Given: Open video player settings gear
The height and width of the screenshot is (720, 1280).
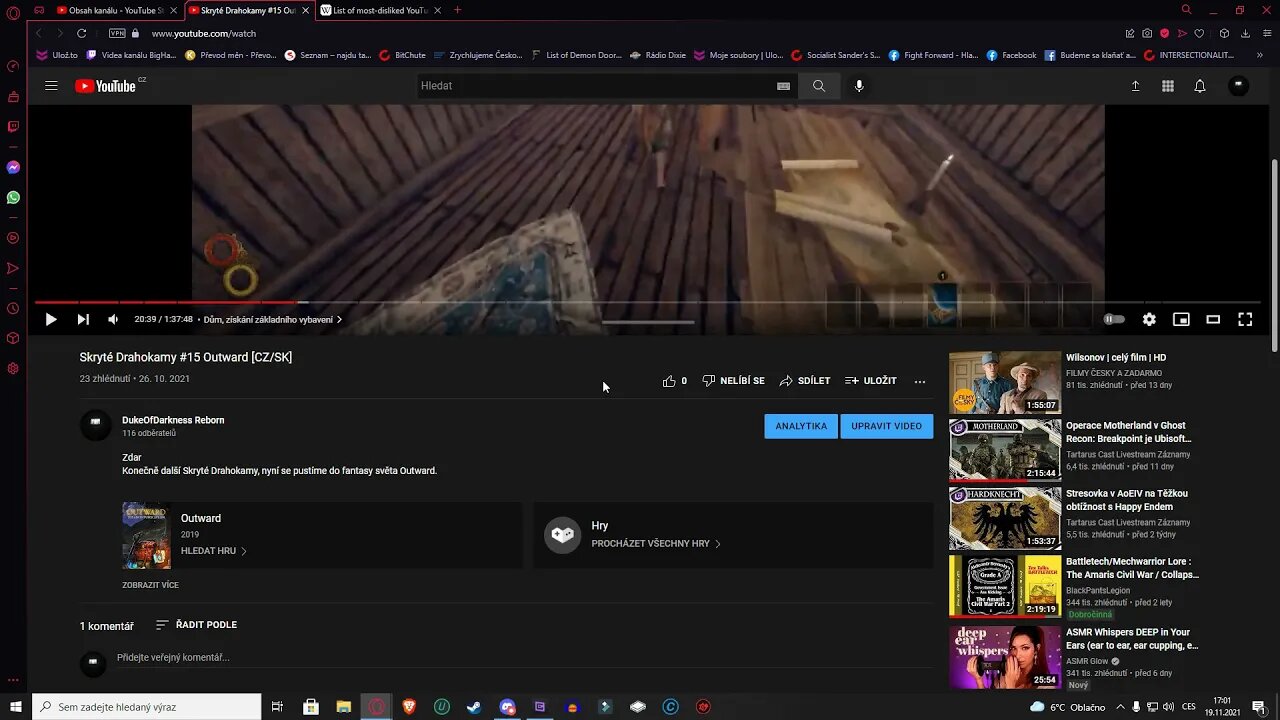Looking at the screenshot, I should click(1149, 319).
